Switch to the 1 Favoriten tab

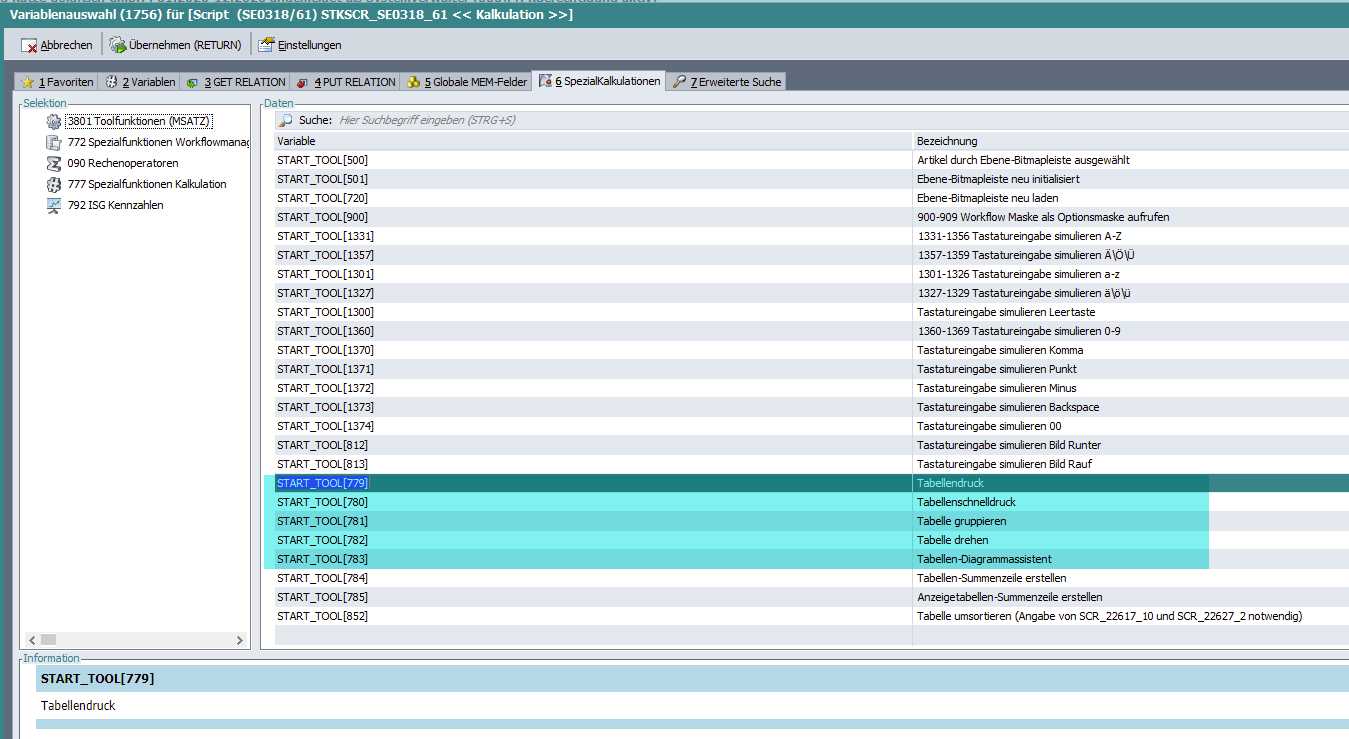[57, 82]
